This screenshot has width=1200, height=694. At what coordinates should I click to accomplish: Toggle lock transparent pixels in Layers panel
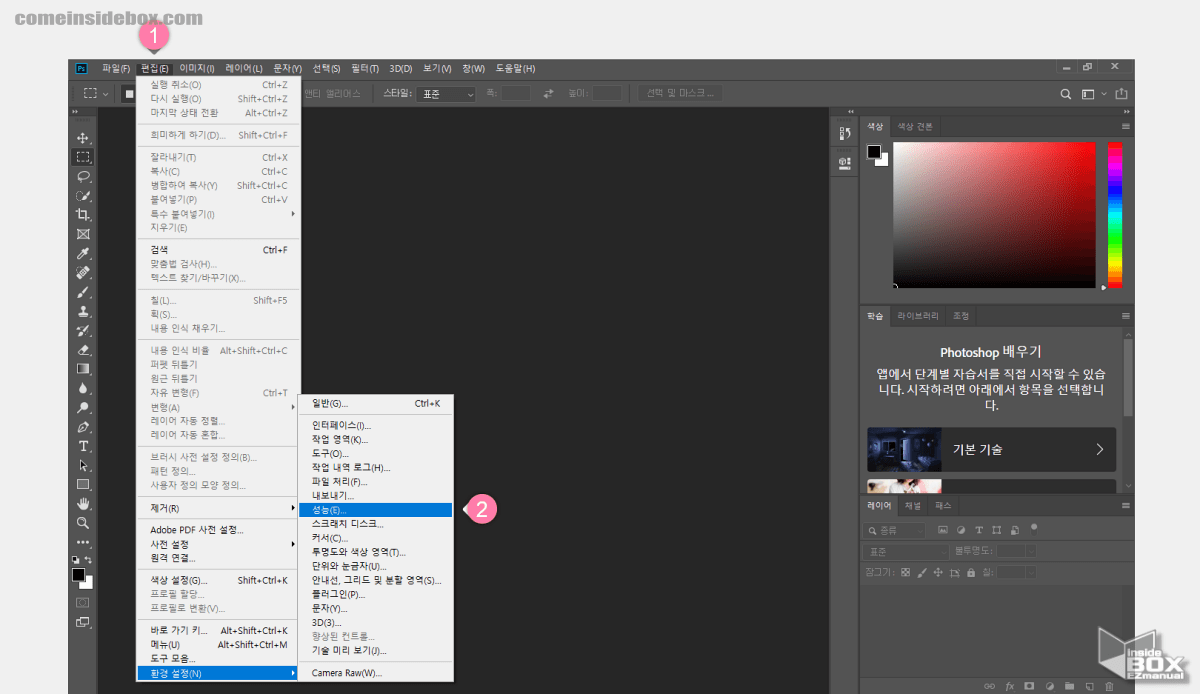(x=906, y=573)
